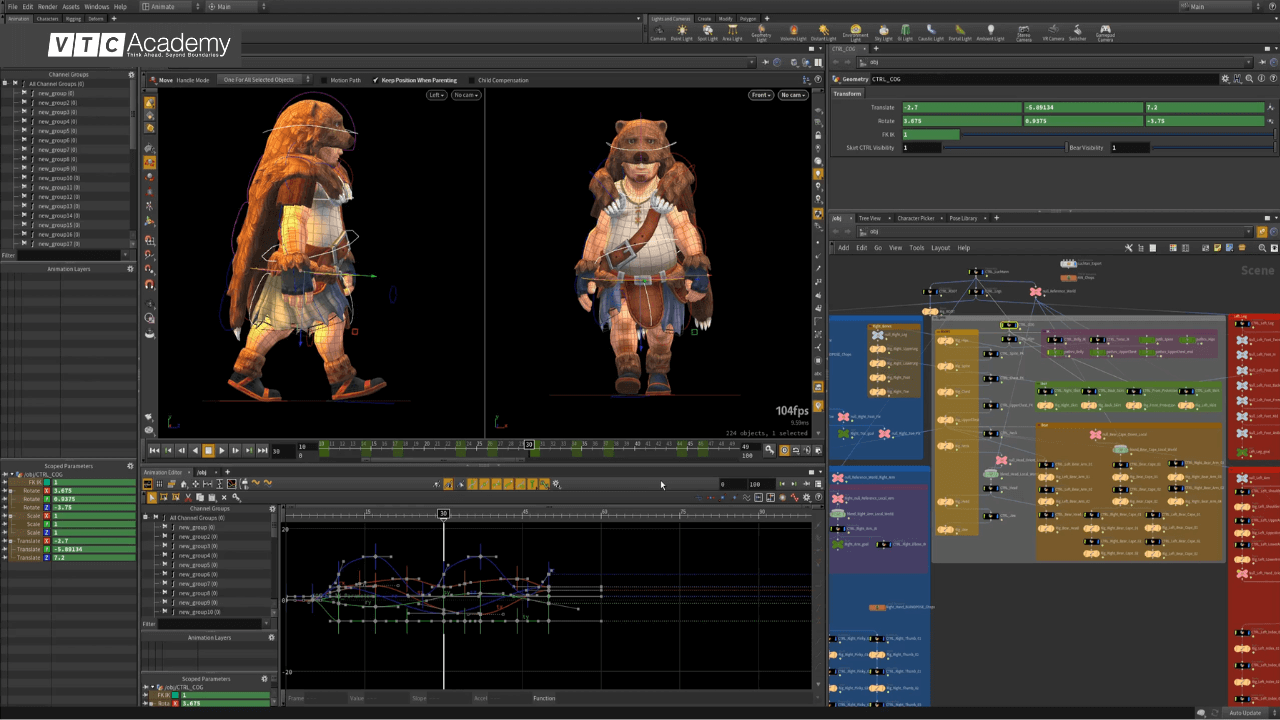Select the Ambient Light shelf tool
The height and width of the screenshot is (720, 1280).
990,29
